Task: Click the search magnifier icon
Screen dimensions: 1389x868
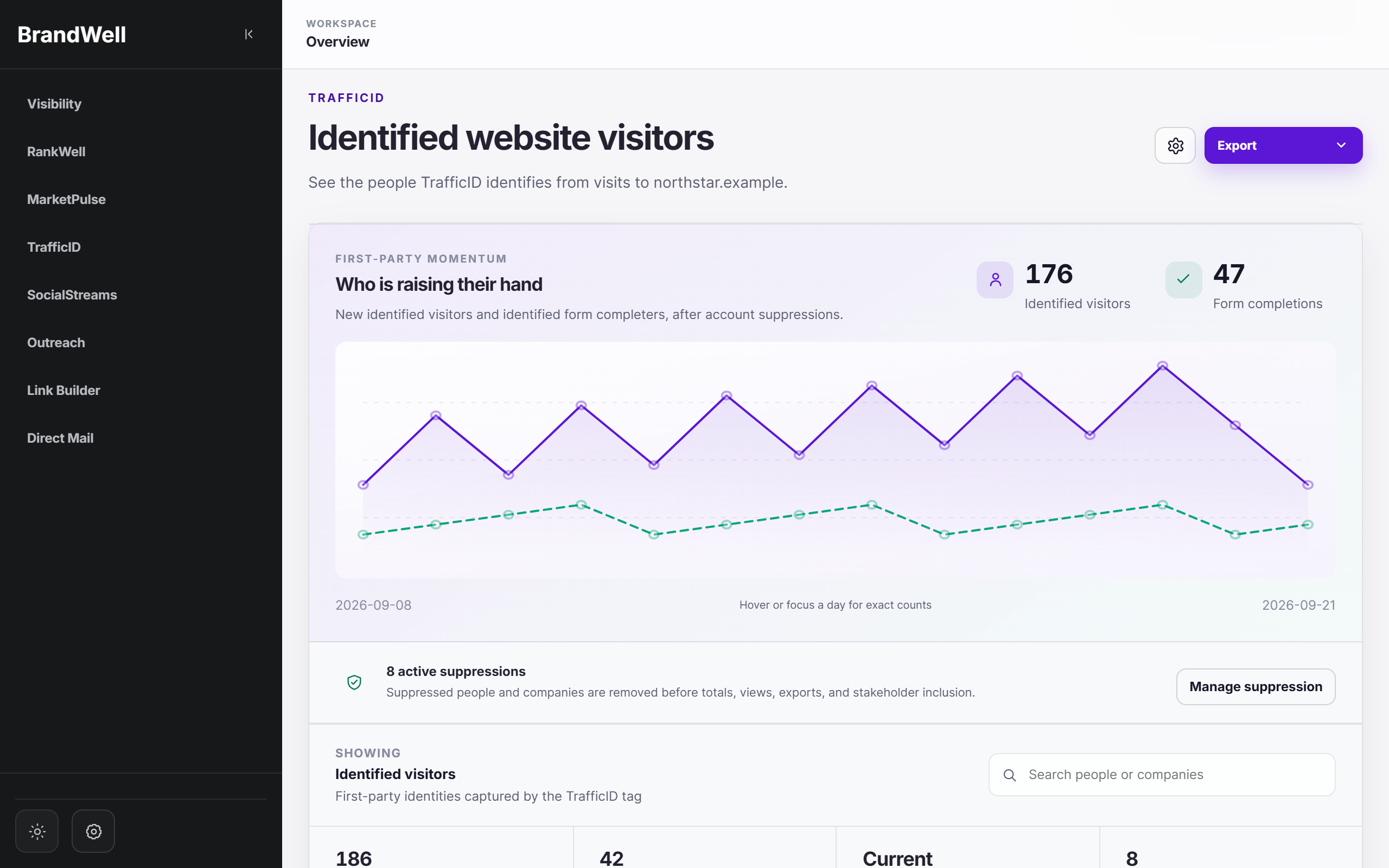Action: point(1010,775)
